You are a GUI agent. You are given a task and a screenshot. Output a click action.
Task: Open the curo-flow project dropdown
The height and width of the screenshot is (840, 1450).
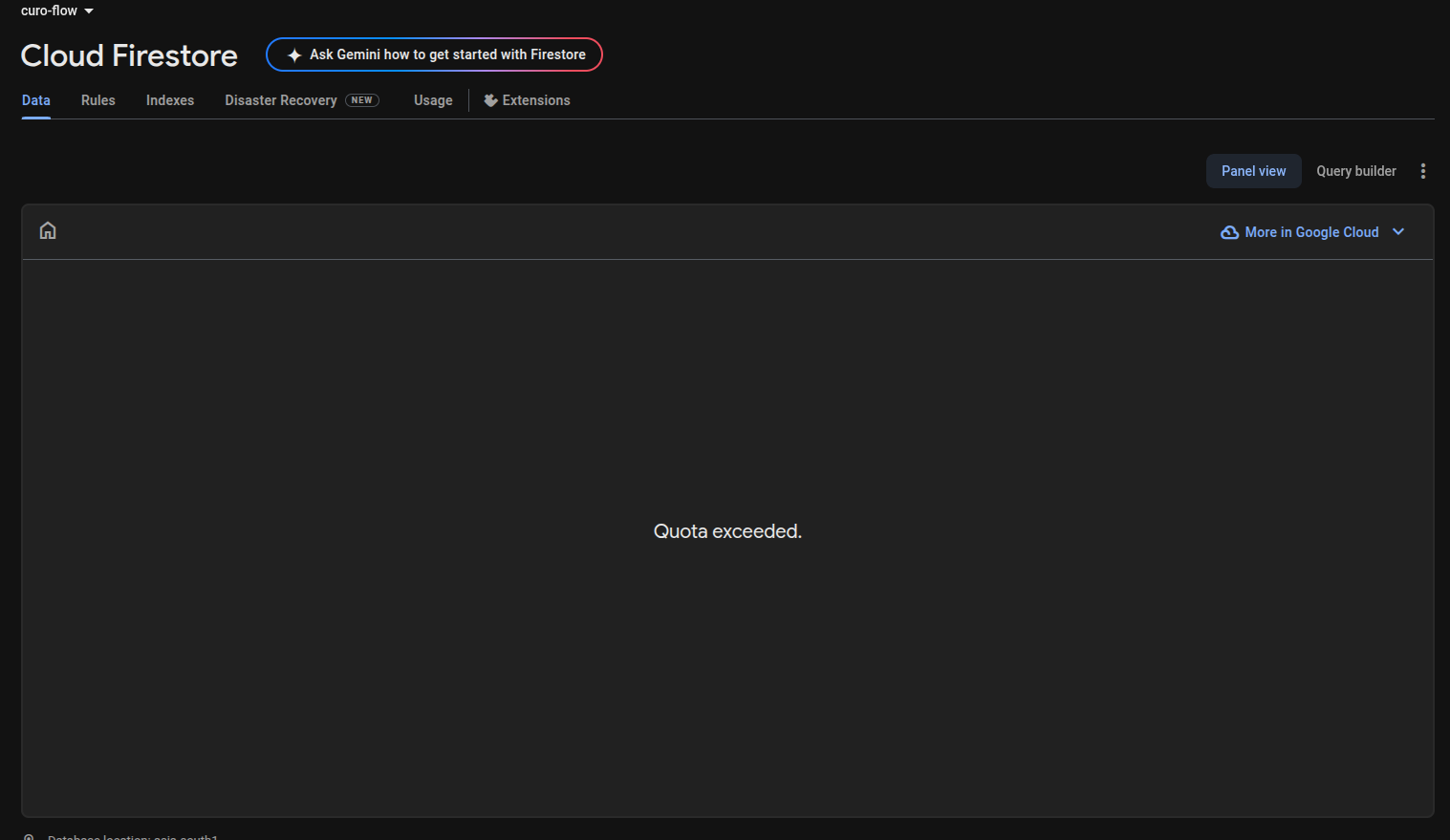coord(57,11)
